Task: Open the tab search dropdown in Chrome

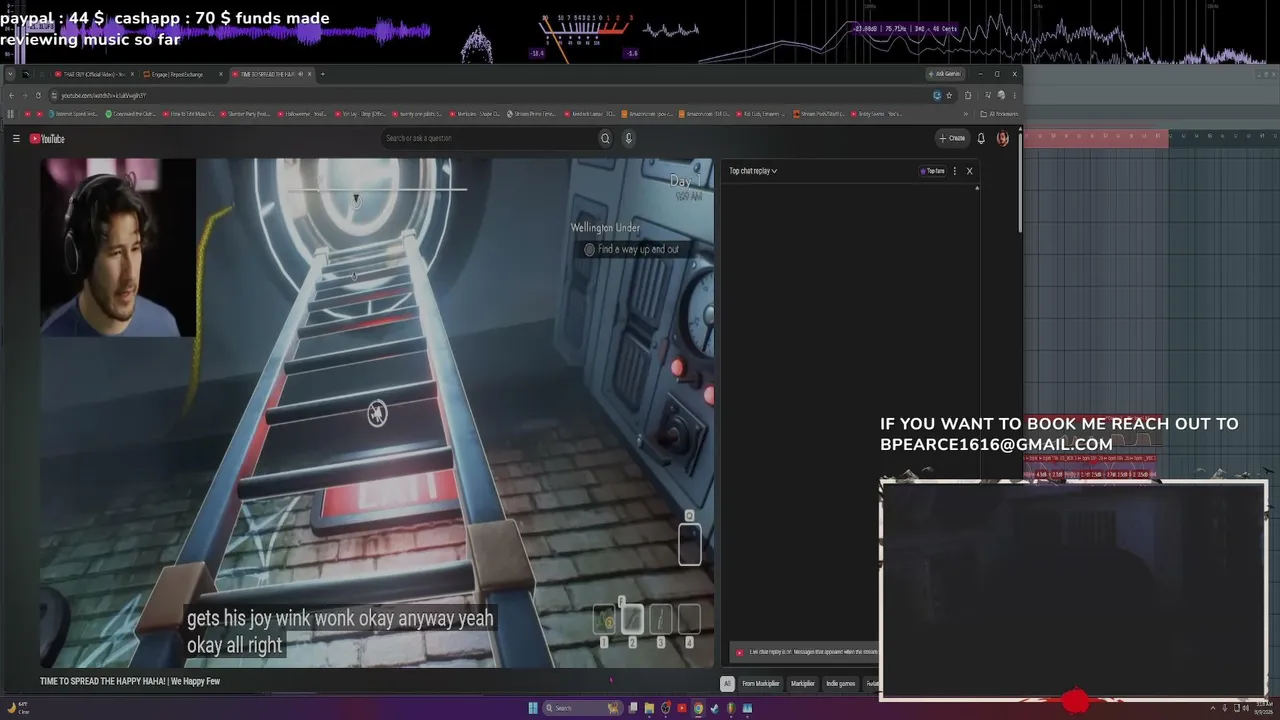Action: click(10, 74)
